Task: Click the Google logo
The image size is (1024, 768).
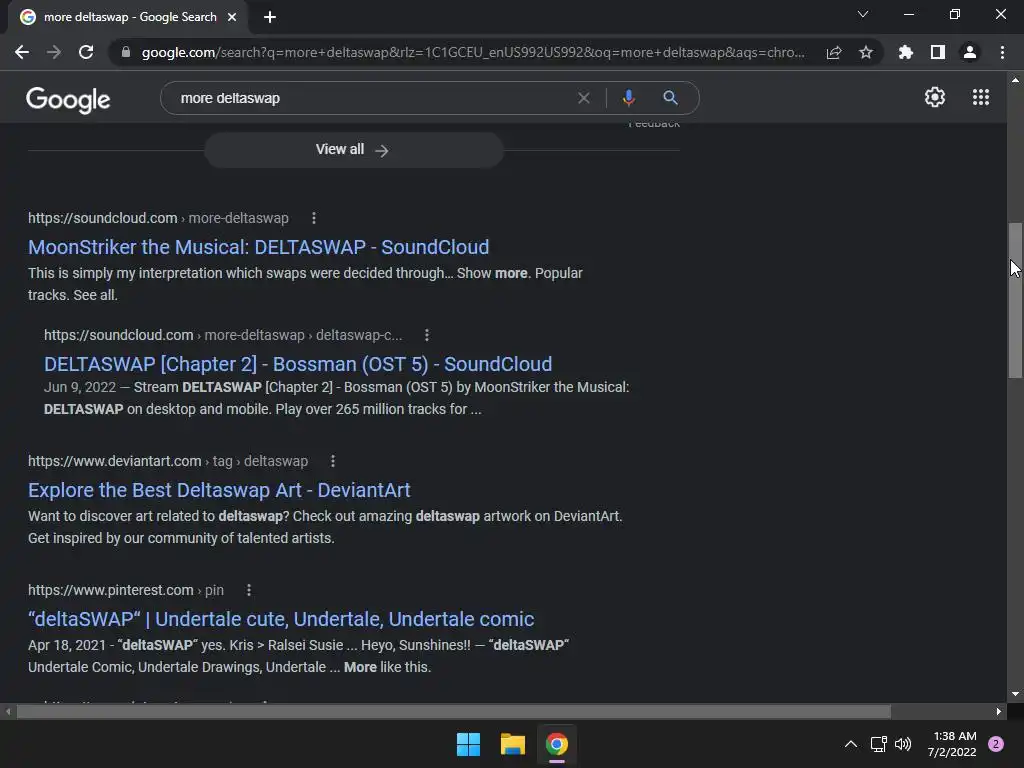Action: (x=68, y=99)
